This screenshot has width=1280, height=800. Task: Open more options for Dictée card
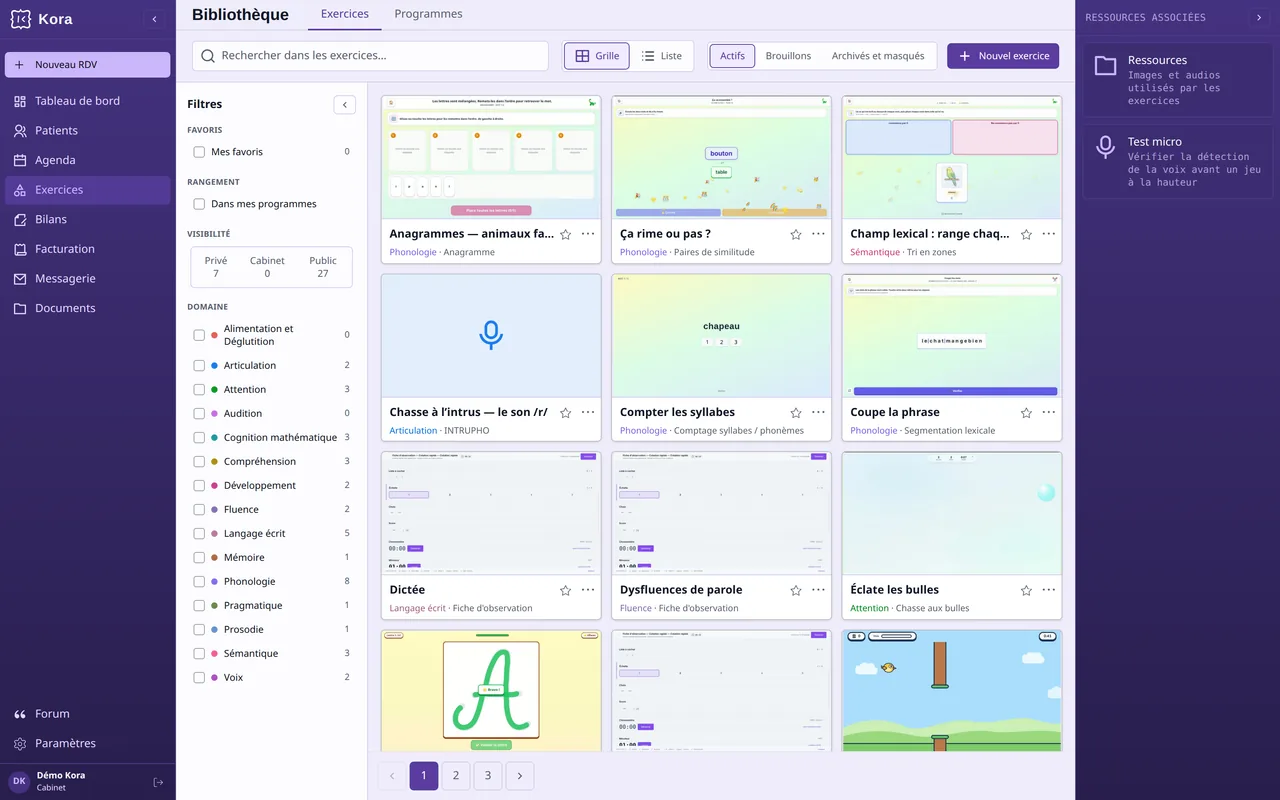point(588,590)
